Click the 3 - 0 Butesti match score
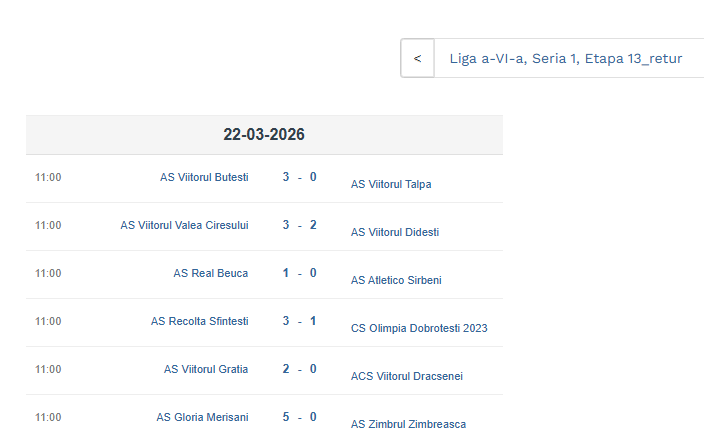The height and width of the screenshot is (446, 704). 299,177
